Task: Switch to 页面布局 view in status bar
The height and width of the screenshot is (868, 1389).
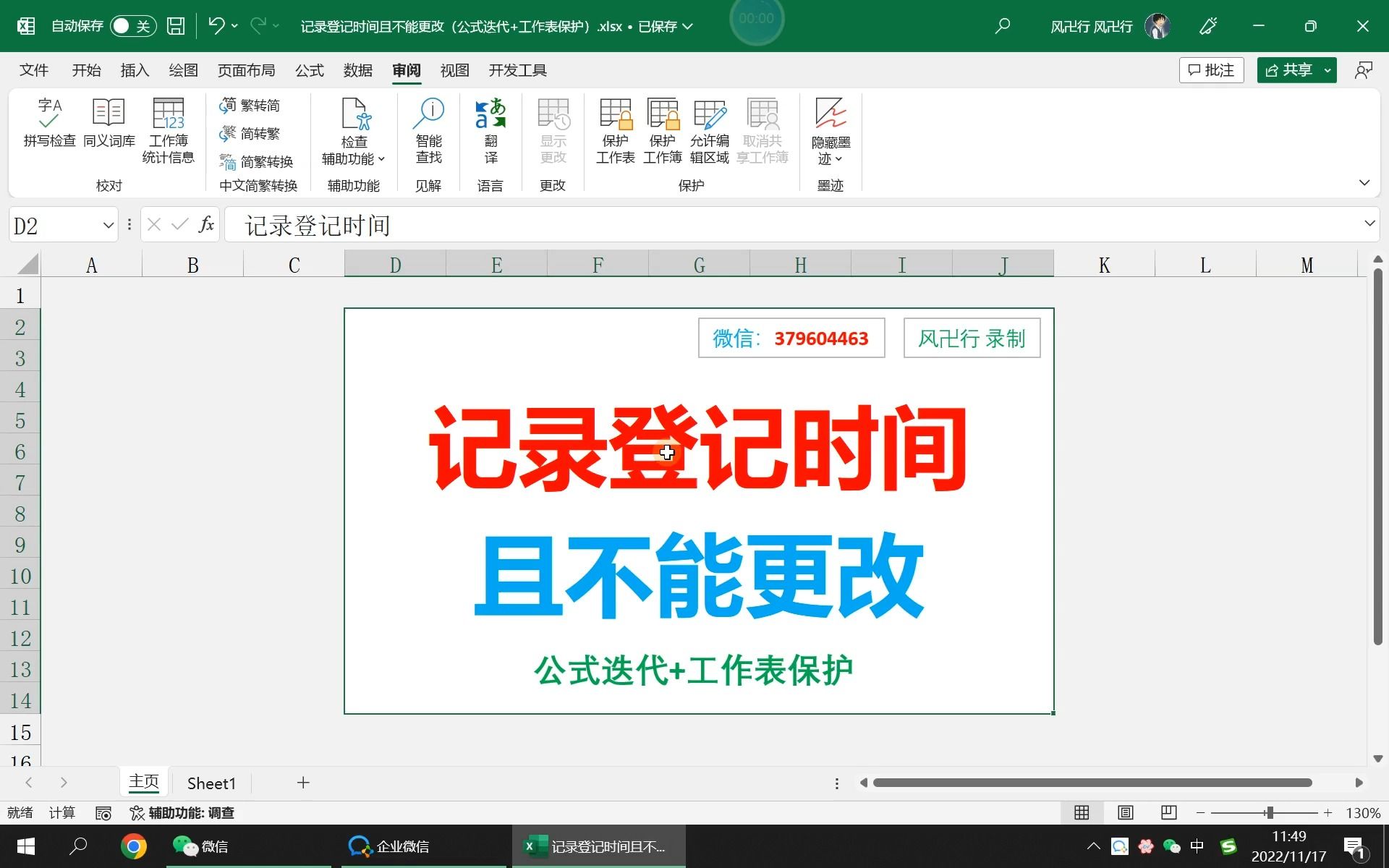Action: click(x=1125, y=812)
